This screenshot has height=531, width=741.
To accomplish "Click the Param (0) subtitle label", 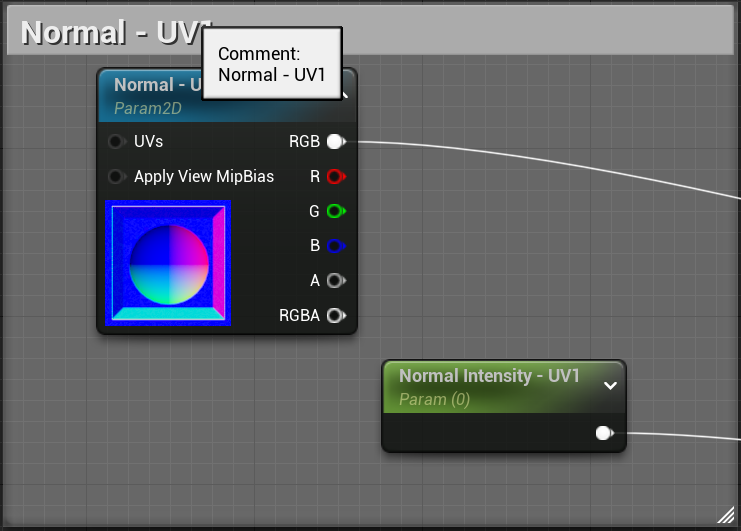I will [x=434, y=399].
